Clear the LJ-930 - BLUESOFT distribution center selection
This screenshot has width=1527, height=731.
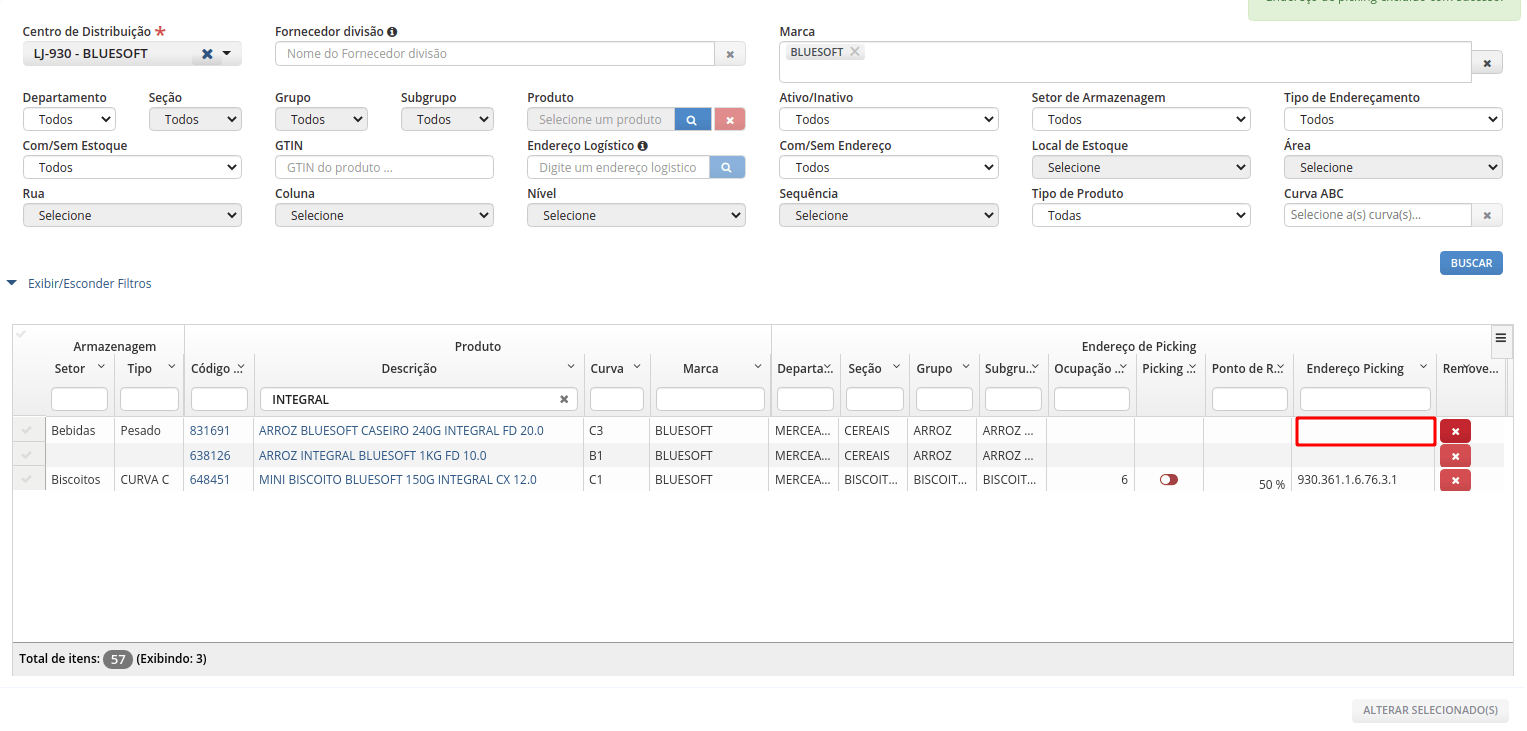pos(207,54)
